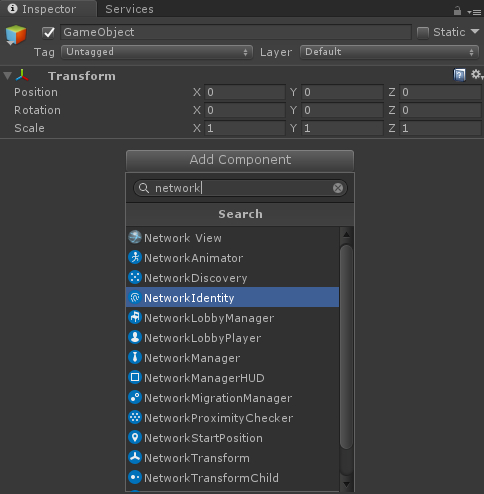Viewport: 484px width, 494px height.
Task: Switch to the Services tab
Action: (129, 9)
